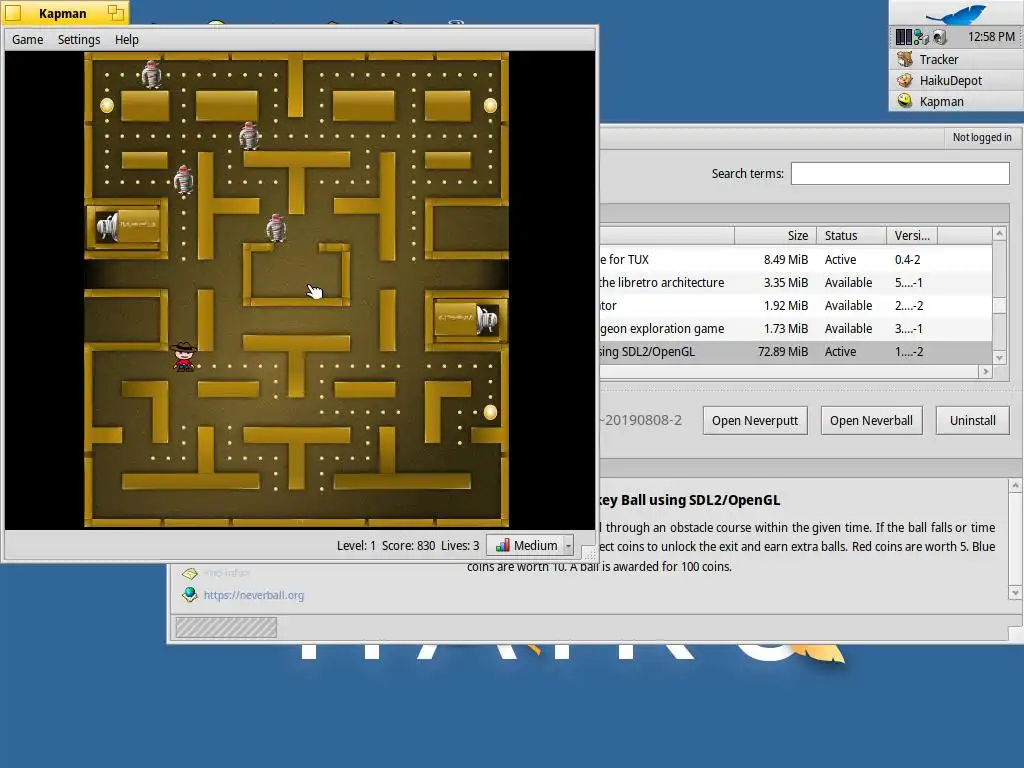Switch to Tracker in the Deskbar
This screenshot has height=768, width=1024.
point(956,59)
